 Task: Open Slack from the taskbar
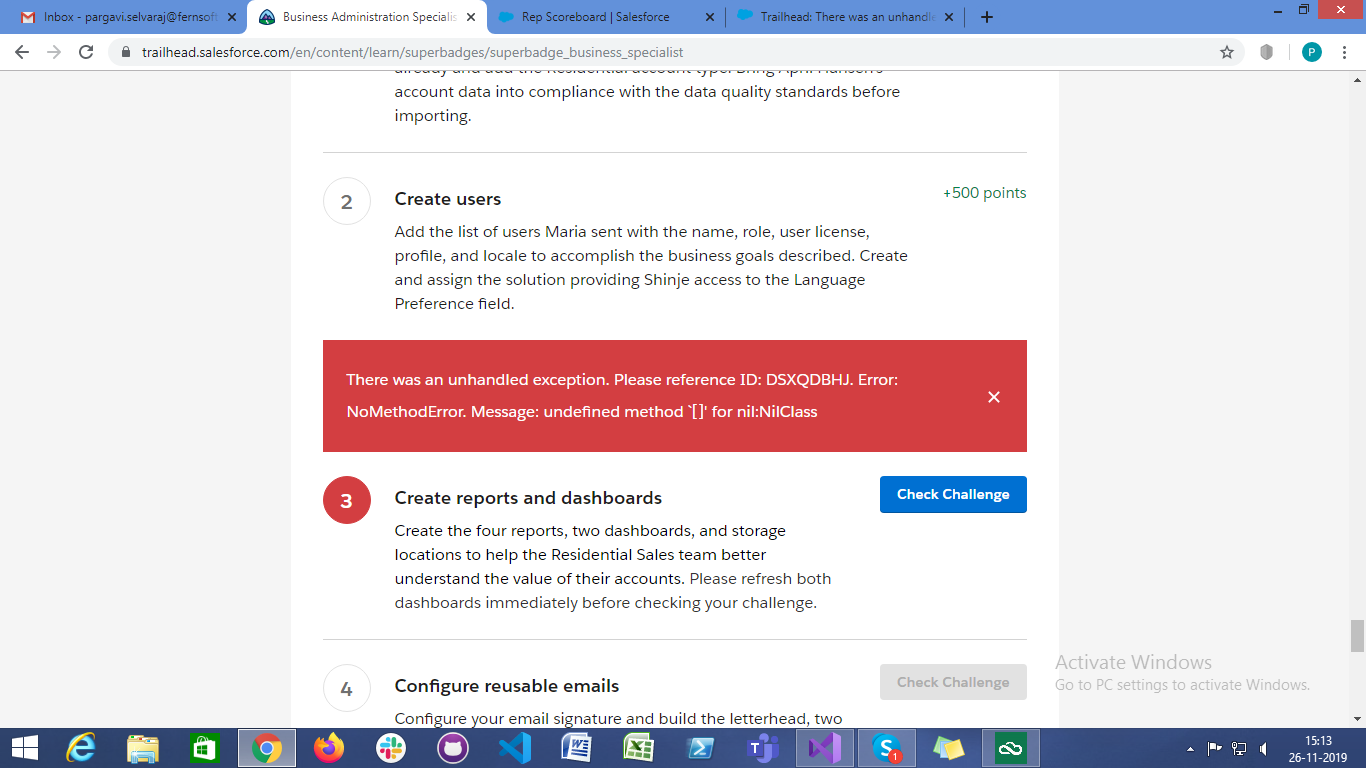pos(391,748)
